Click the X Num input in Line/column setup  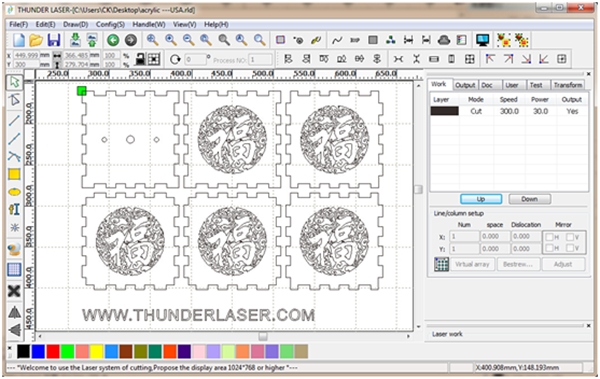click(x=464, y=237)
